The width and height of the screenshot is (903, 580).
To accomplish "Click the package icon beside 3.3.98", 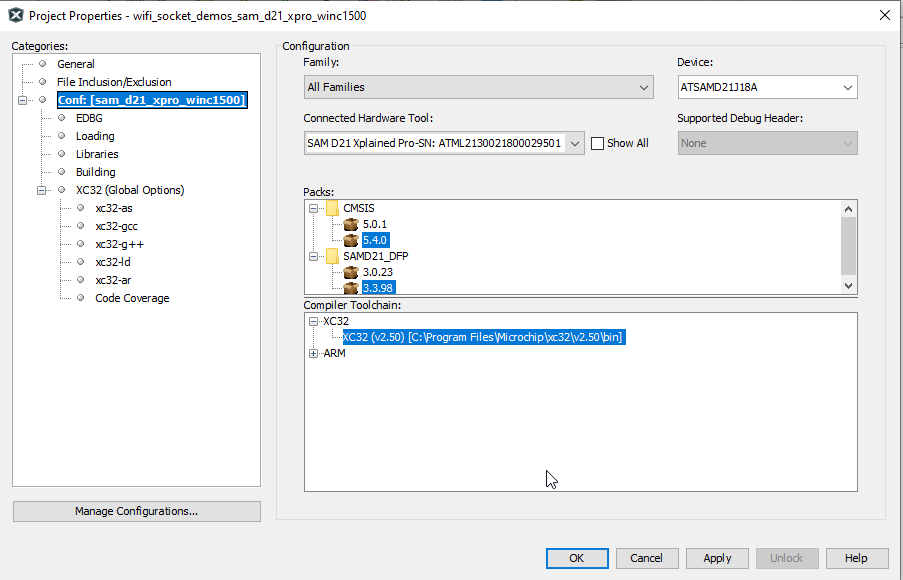I will [x=351, y=288].
